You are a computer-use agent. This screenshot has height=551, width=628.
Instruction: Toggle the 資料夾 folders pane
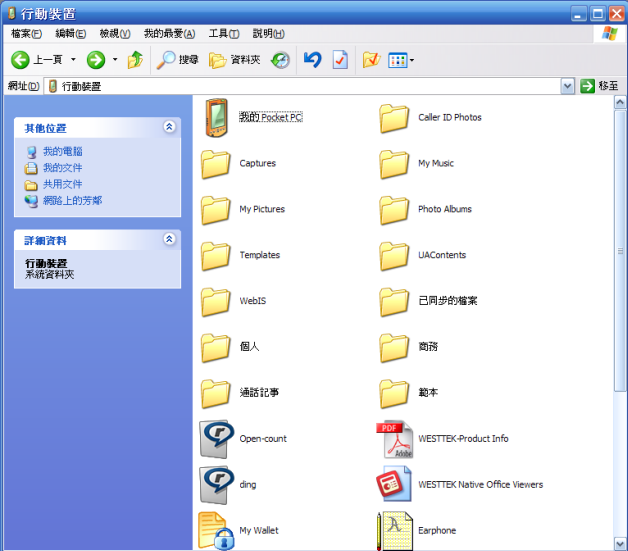tap(235, 60)
